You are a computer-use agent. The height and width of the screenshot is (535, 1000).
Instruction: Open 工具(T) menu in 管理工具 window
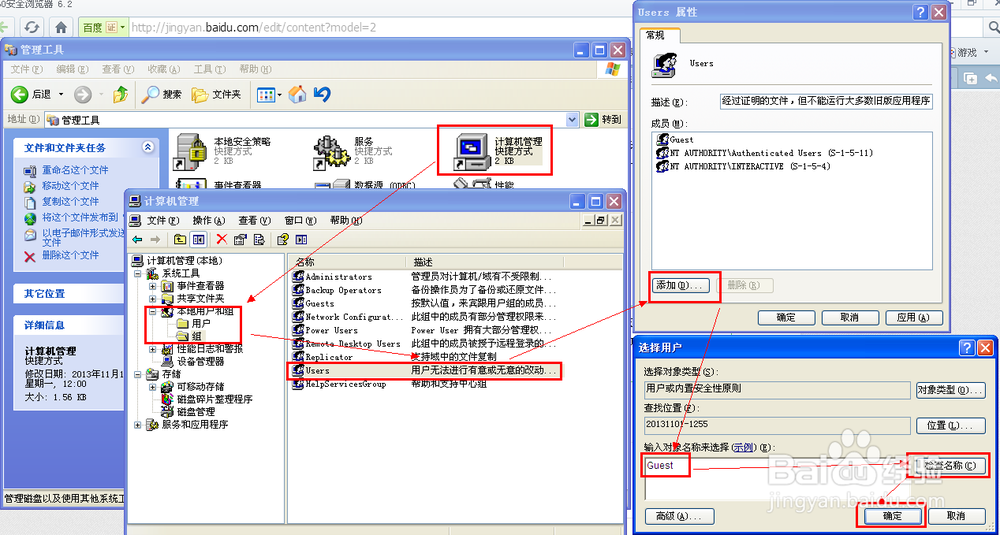click(210, 69)
